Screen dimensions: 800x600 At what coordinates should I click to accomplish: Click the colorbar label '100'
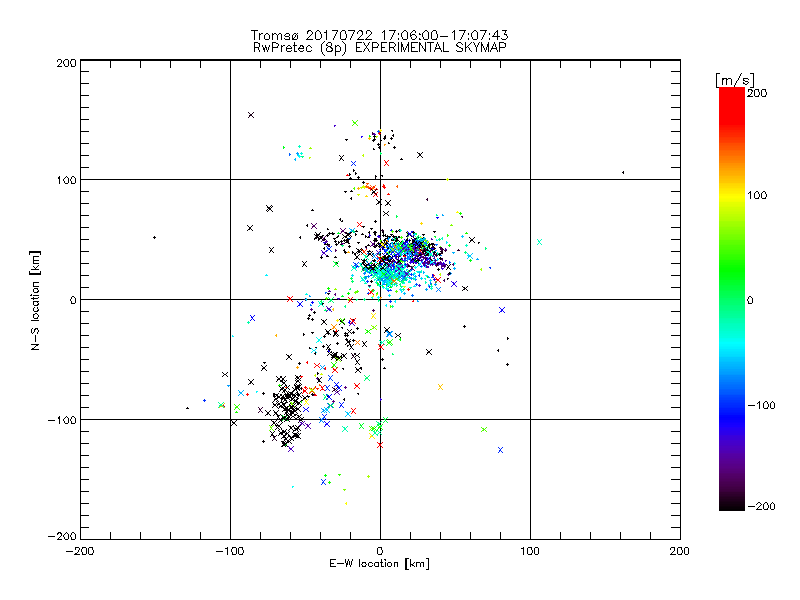pyautogui.click(x=757, y=195)
